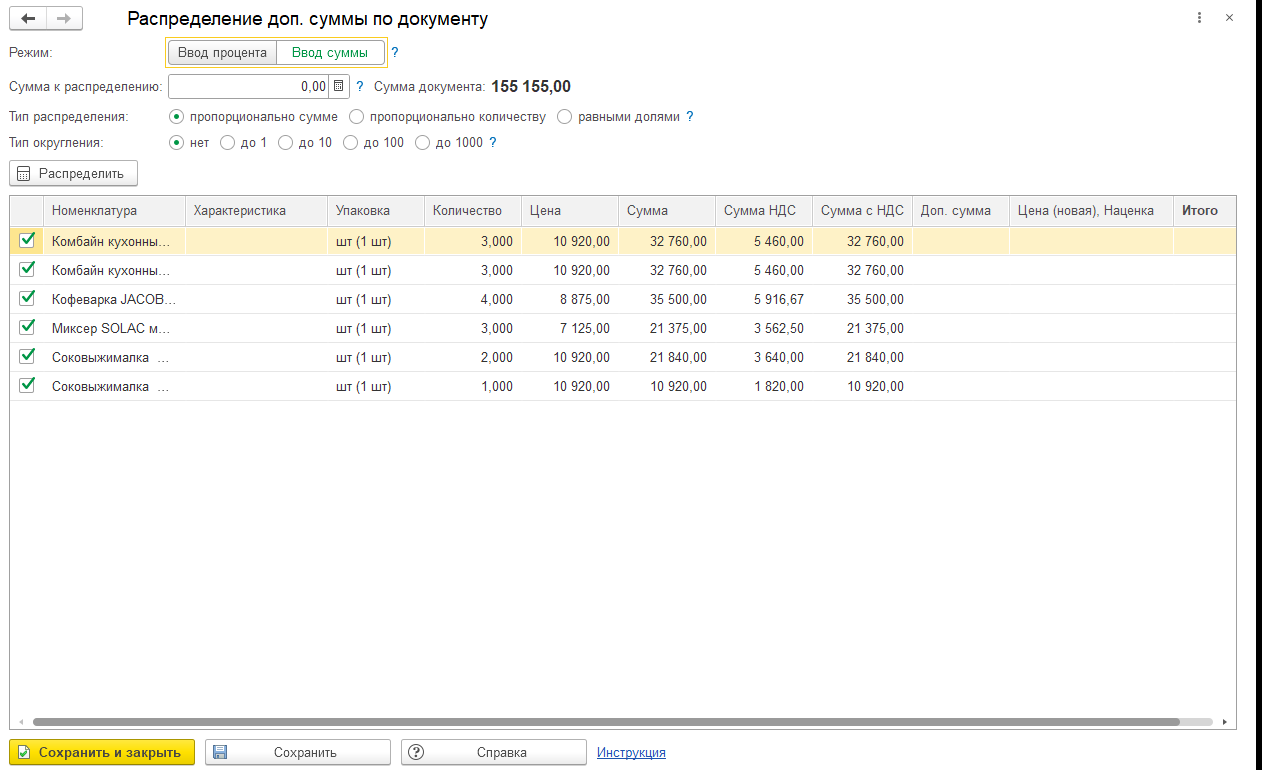
Task: Open the three-dot more actions menu
Action: pyautogui.click(x=1199, y=18)
